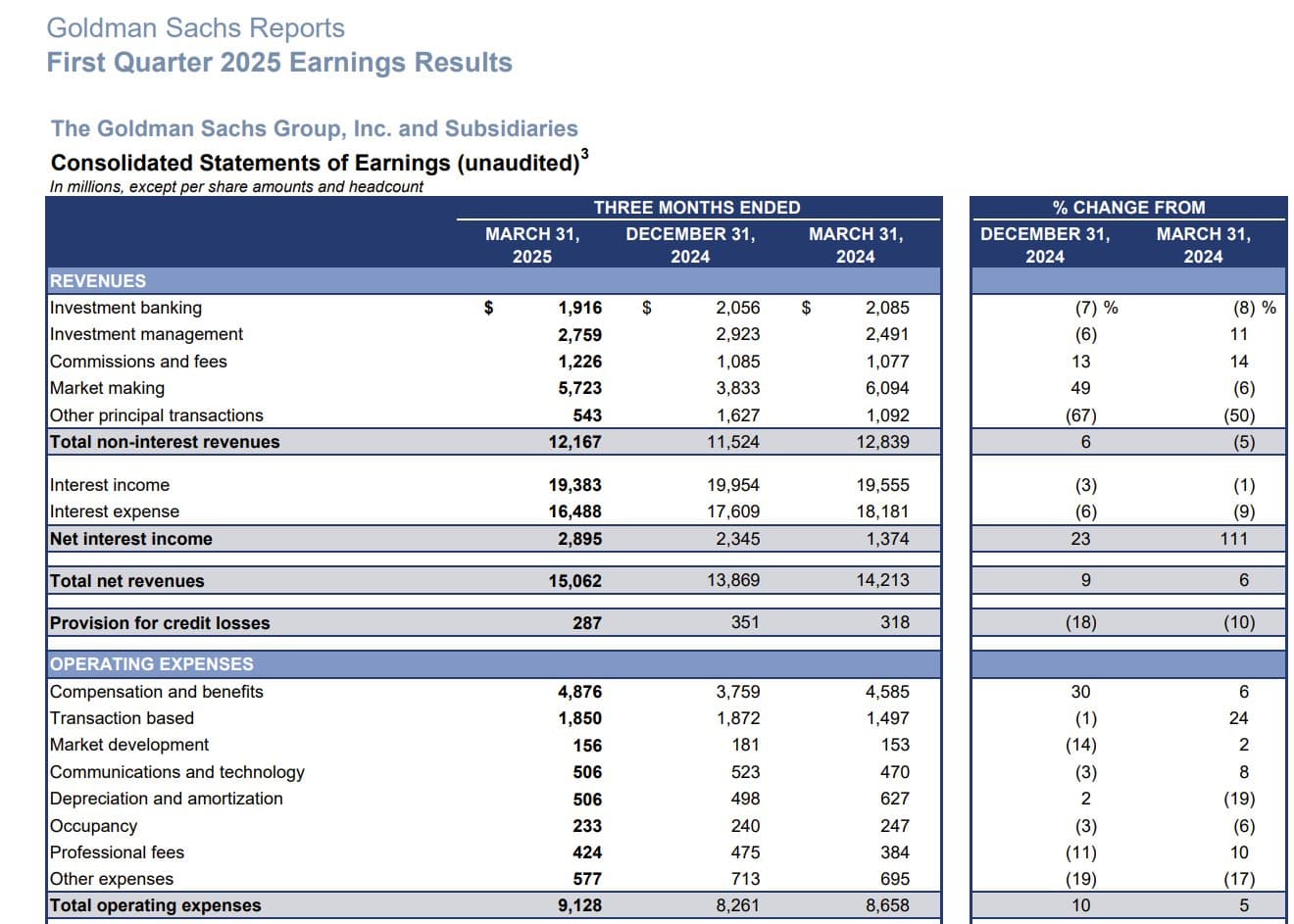The width and height of the screenshot is (1294, 924).
Task: Click the "Other expenses" label
Action: point(112,879)
